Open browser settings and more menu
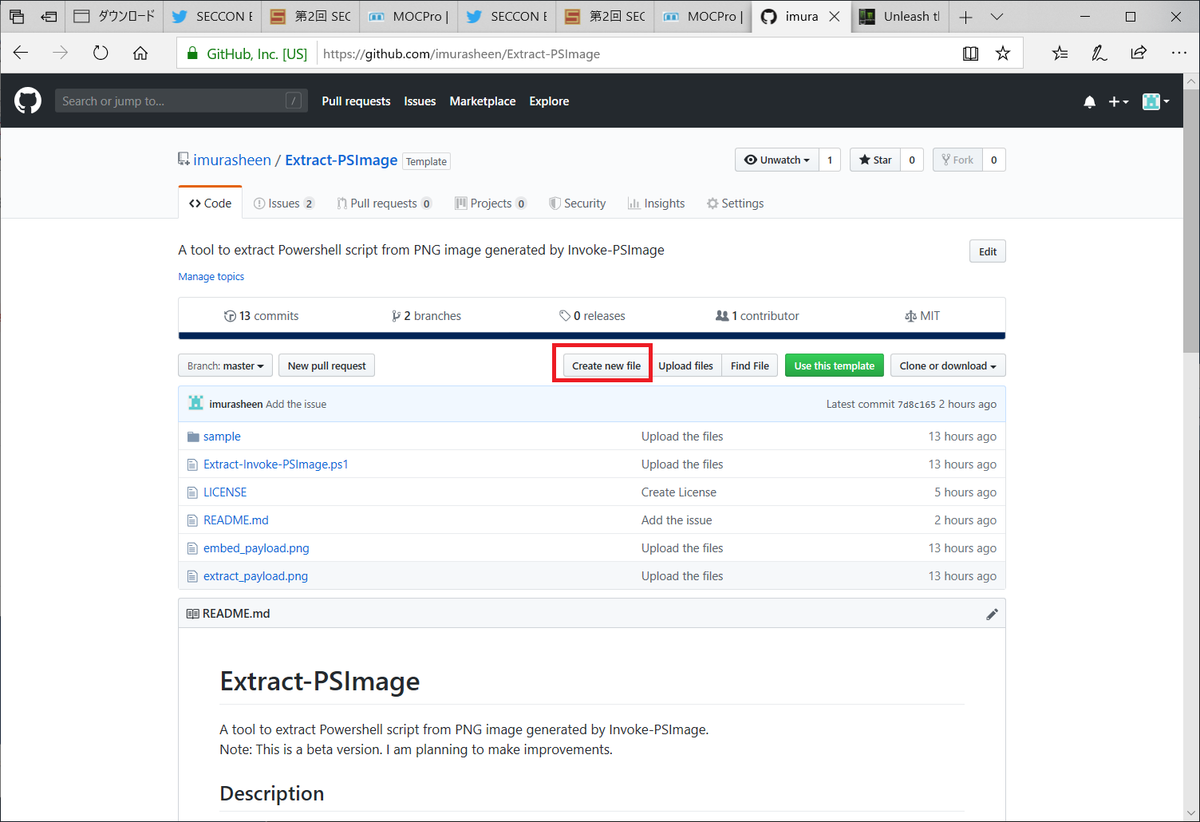This screenshot has height=822, width=1200. click(x=1177, y=54)
